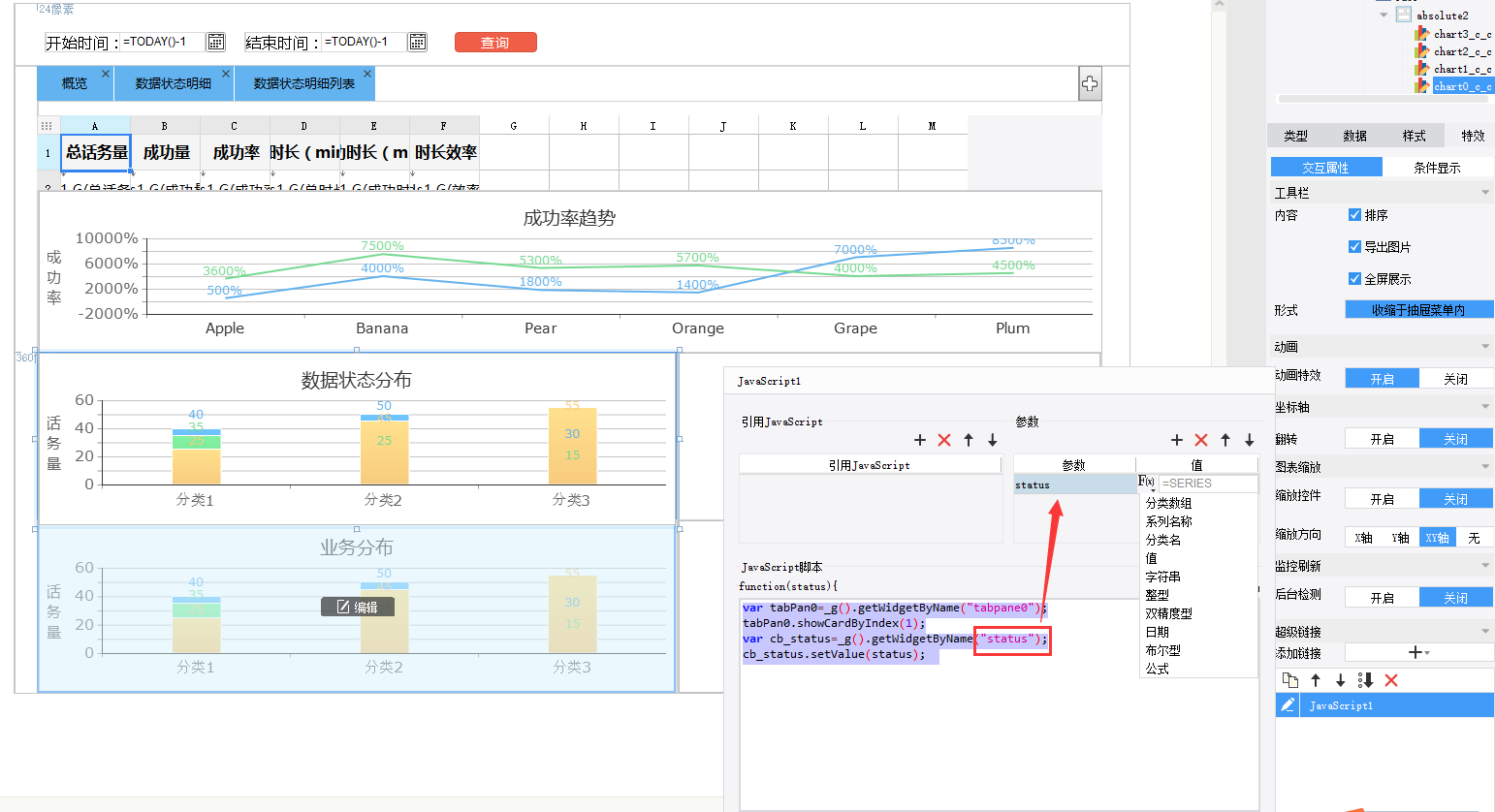
Task: Turn 动画特效 to 关闭
Action: click(x=1456, y=379)
